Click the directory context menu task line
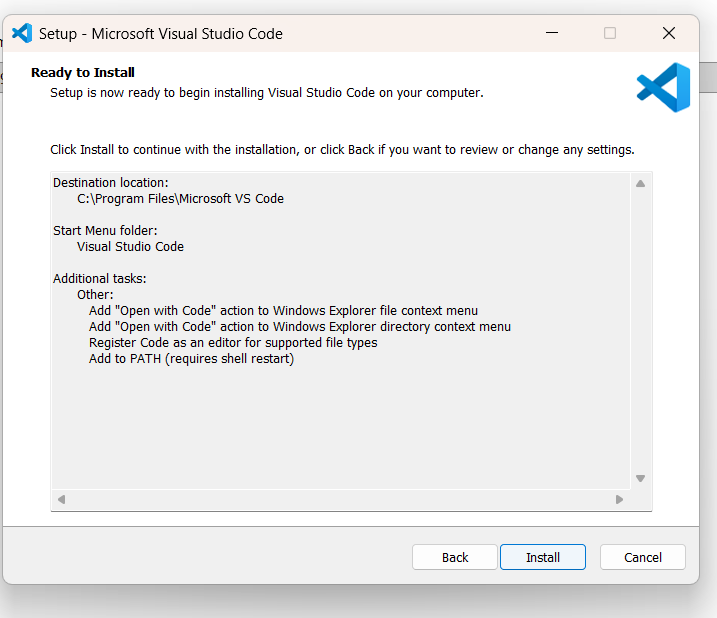Image resolution: width=717 pixels, height=618 pixels. (300, 327)
